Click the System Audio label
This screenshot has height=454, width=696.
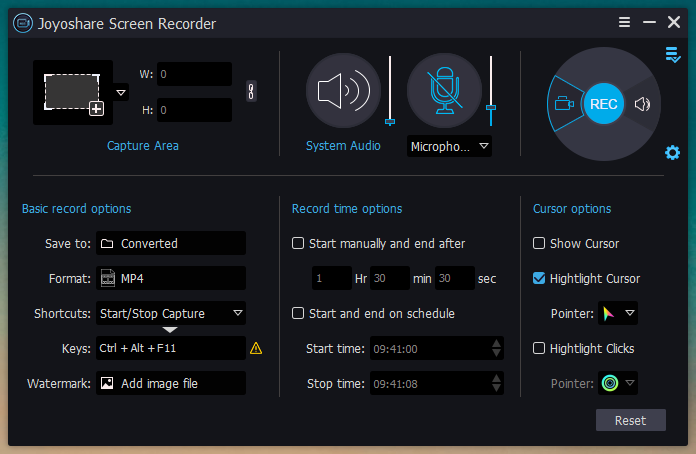[343, 146]
